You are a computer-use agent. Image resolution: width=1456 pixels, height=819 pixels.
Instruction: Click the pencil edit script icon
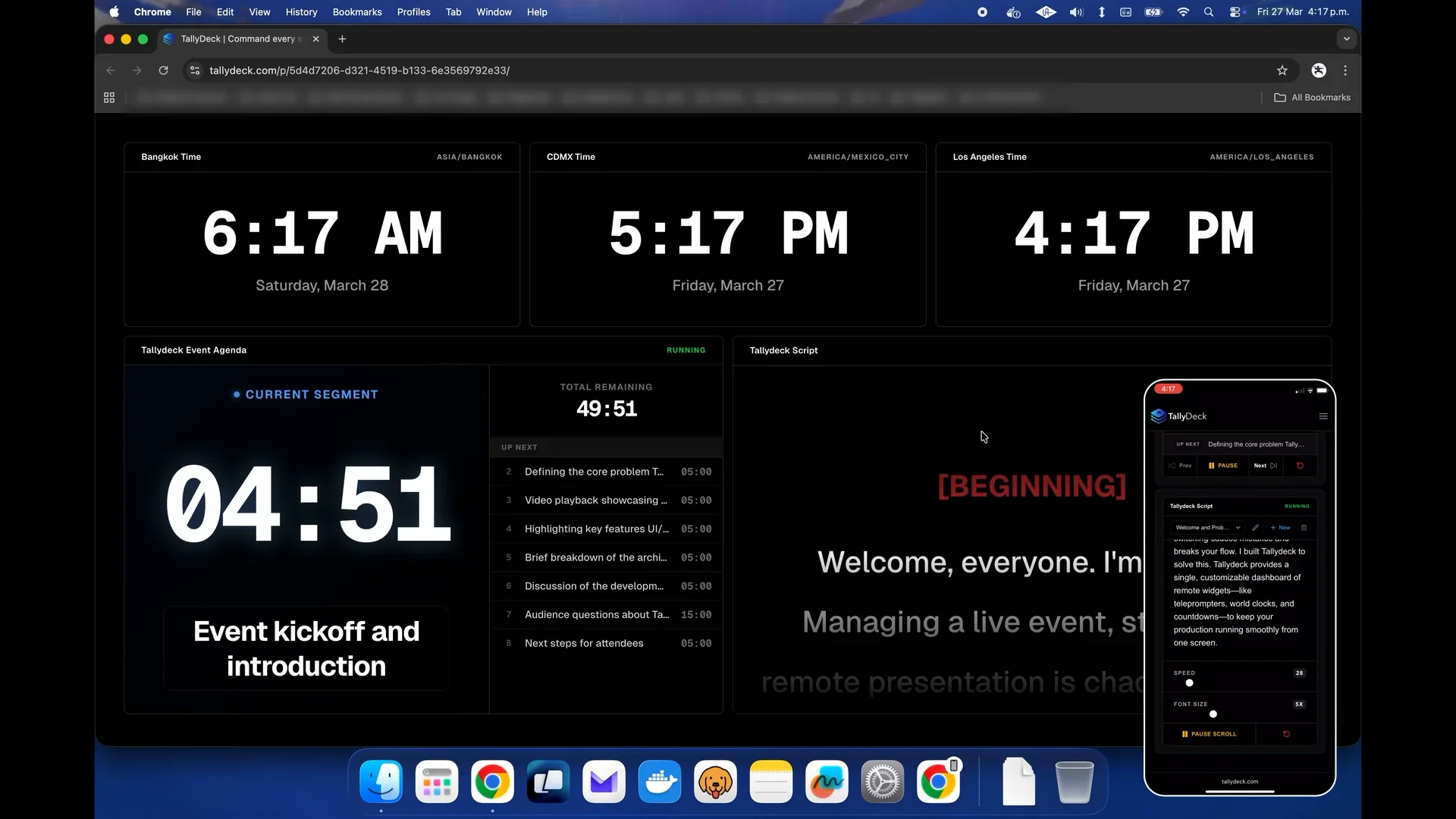1255,528
